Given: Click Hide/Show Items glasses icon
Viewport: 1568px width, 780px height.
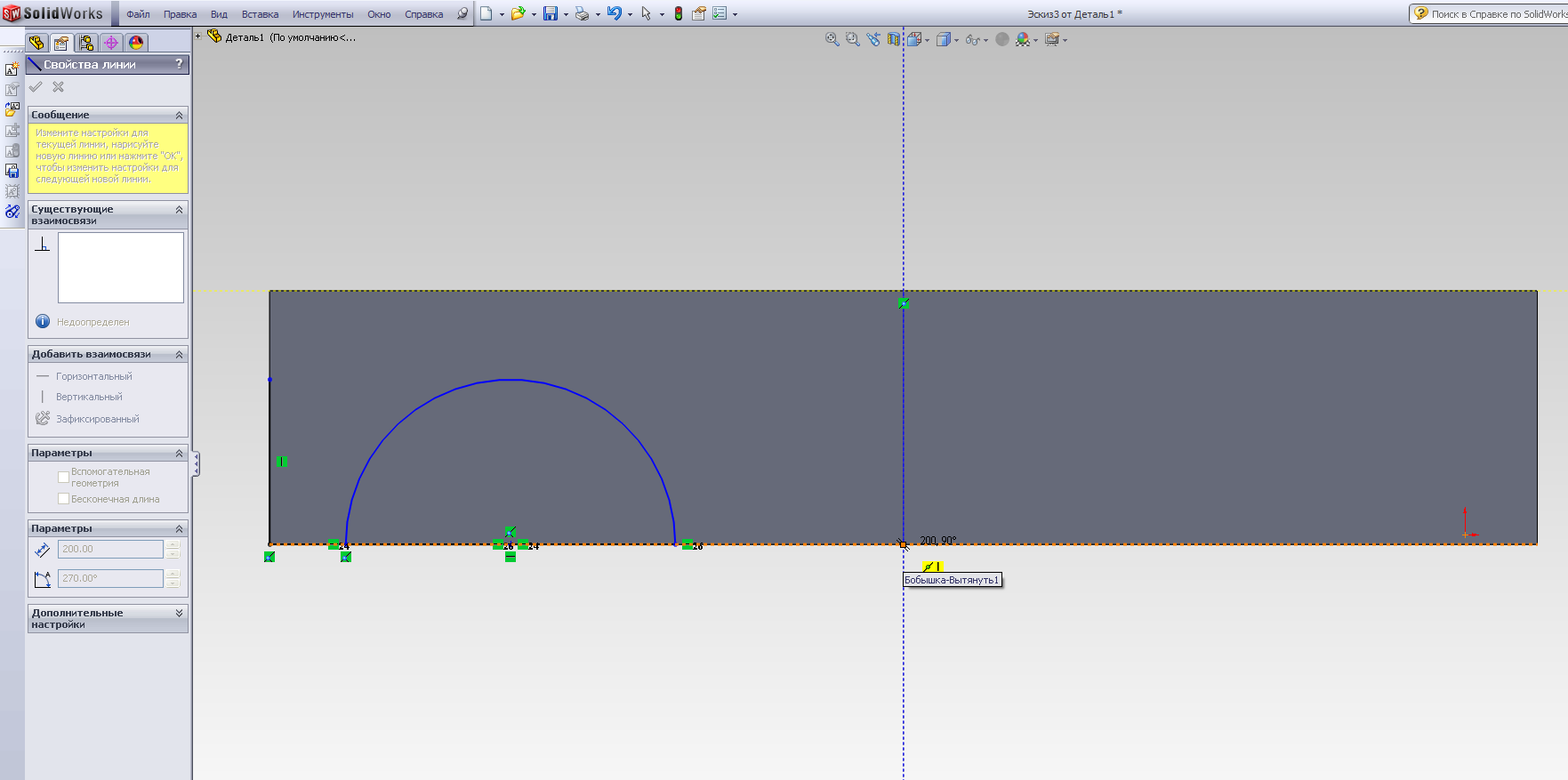Looking at the screenshot, I should 973,39.
